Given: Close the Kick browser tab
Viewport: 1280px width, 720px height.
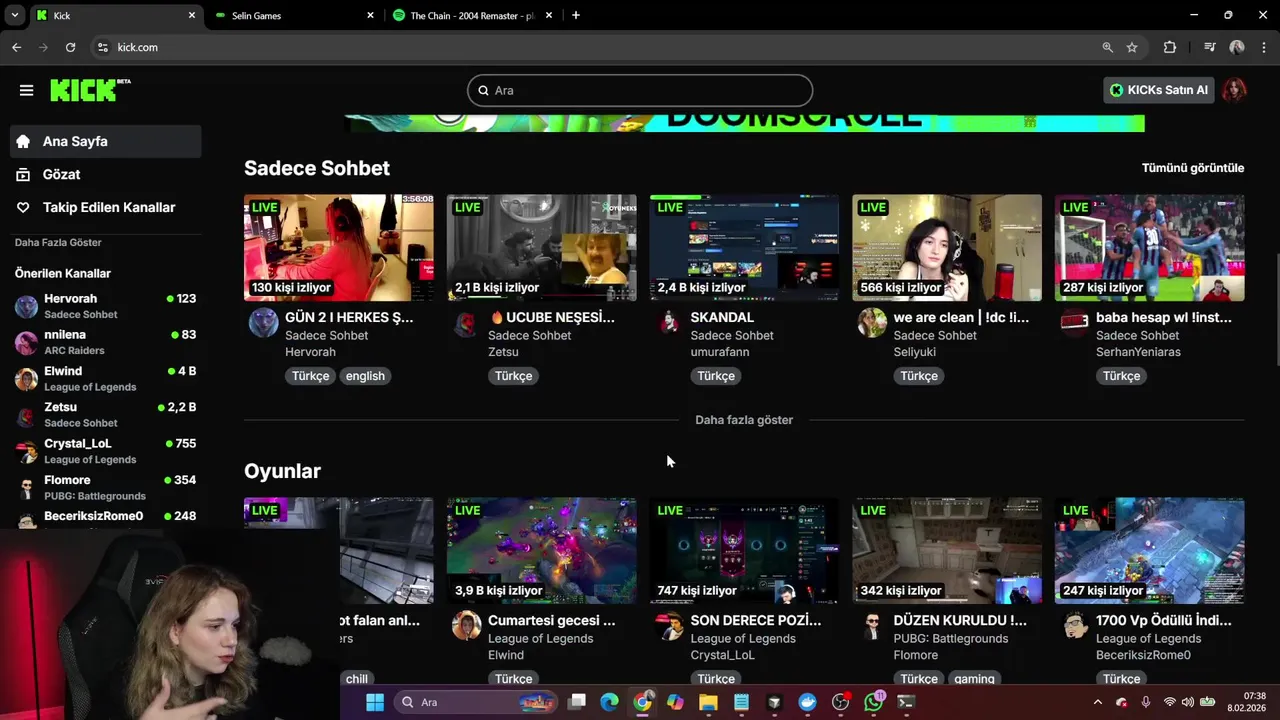Looking at the screenshot, I should pyautogui.click(x=192, y=15).
